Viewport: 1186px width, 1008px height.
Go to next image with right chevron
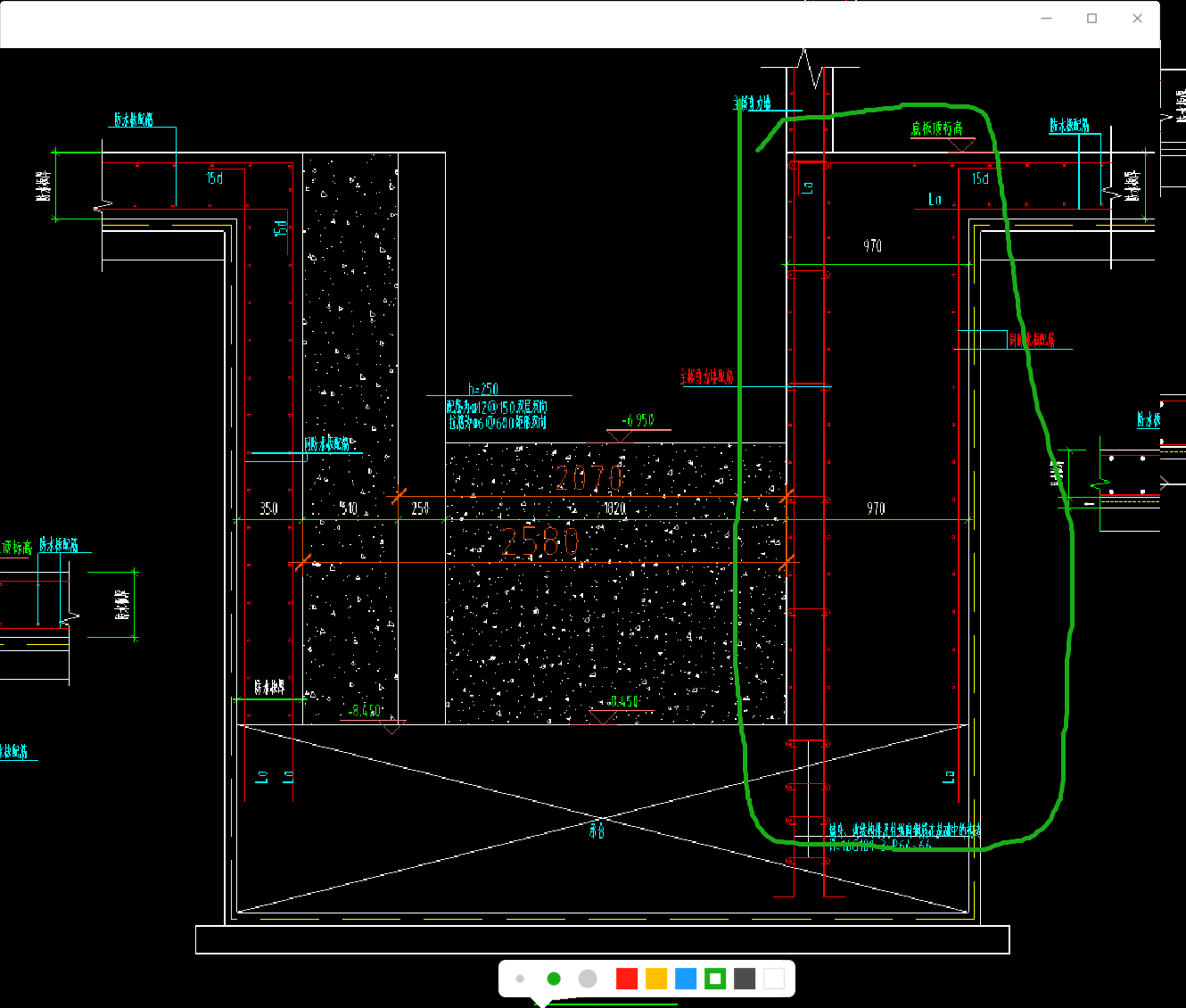(x=1166, y=483)
